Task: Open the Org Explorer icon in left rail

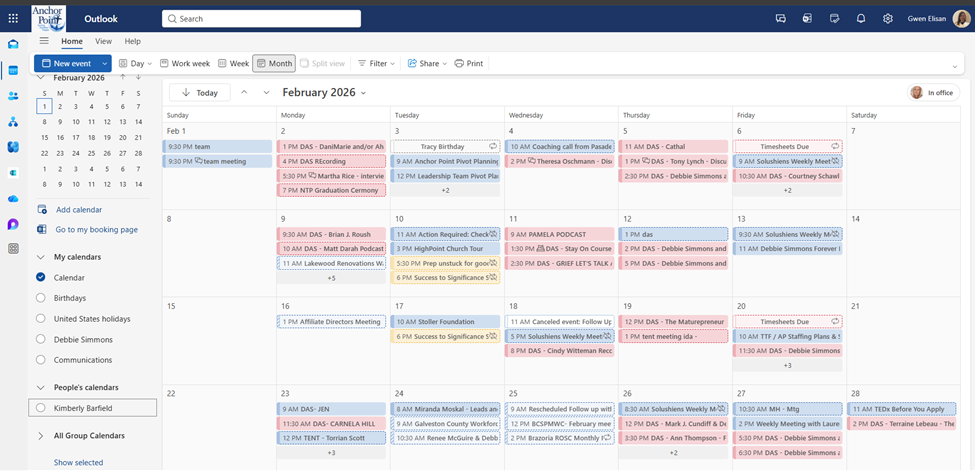Action: (x=13, y=122)
